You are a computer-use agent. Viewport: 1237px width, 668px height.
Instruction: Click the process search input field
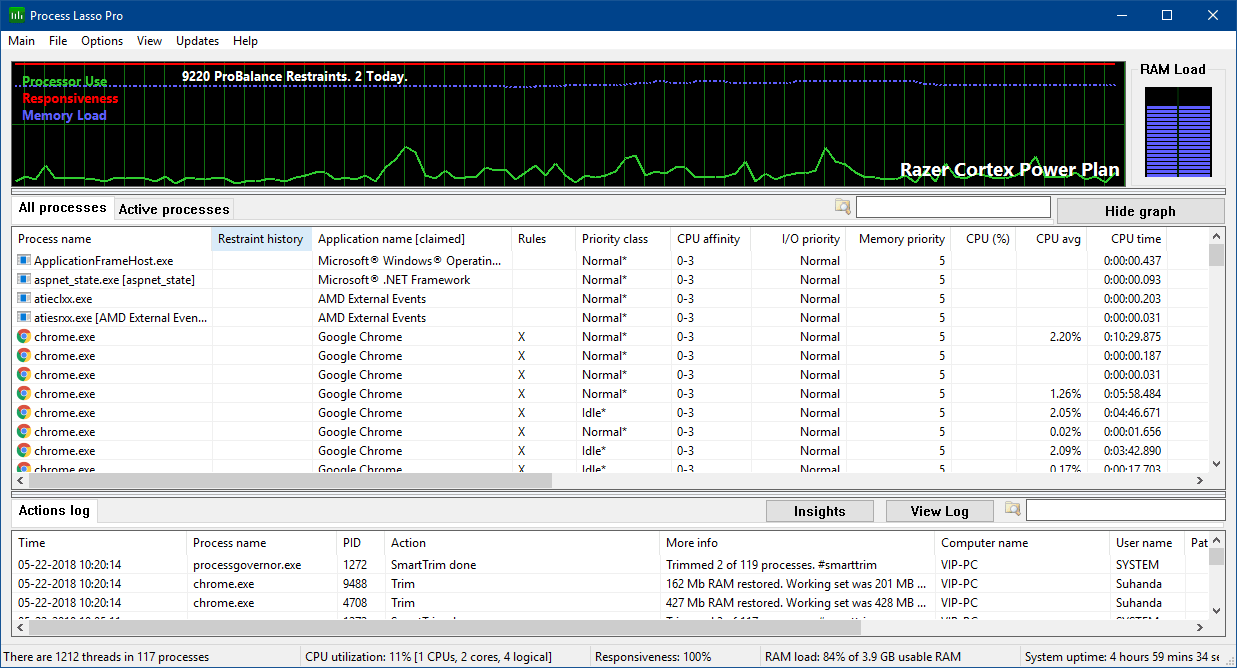[x=952, y=208]
